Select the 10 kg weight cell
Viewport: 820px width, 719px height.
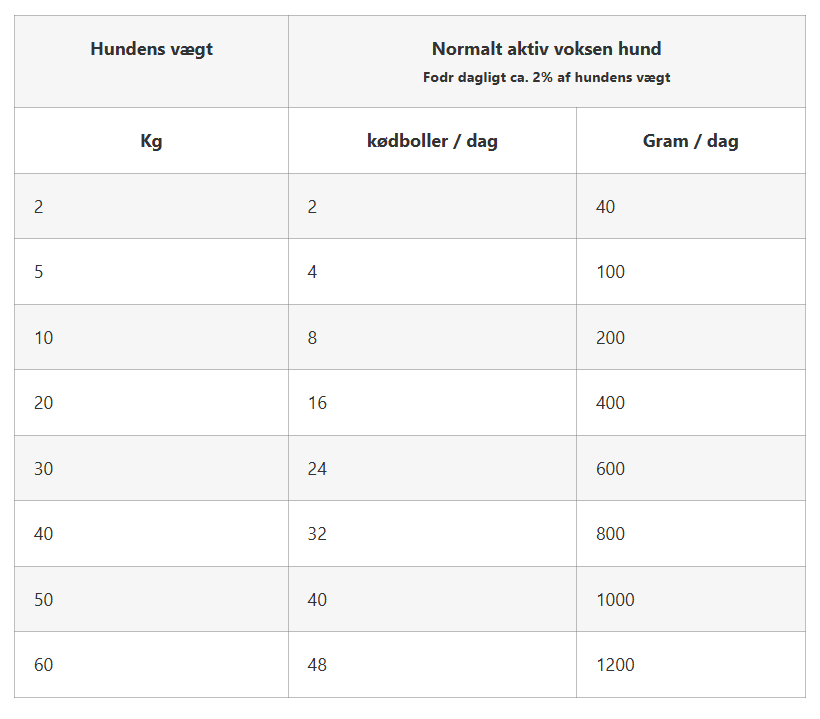[x=151, y=337]
